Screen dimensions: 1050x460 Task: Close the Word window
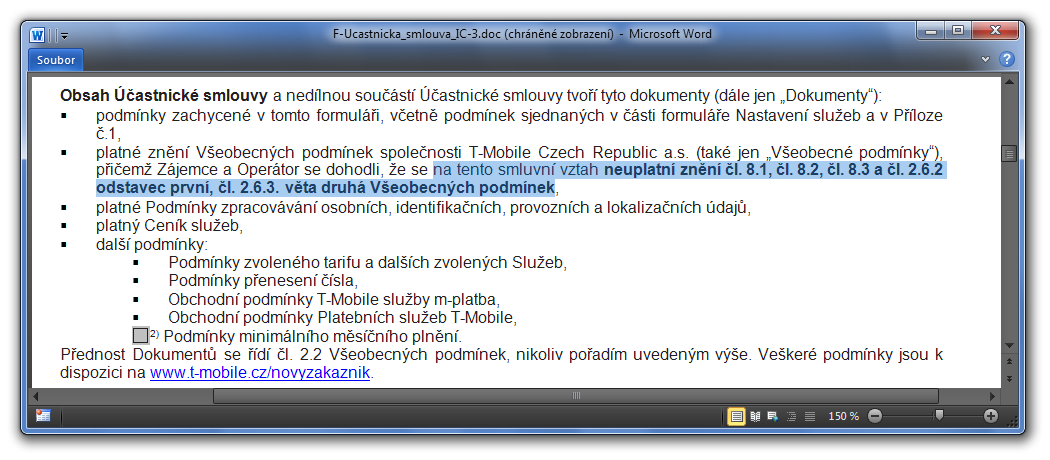point(995,30)
